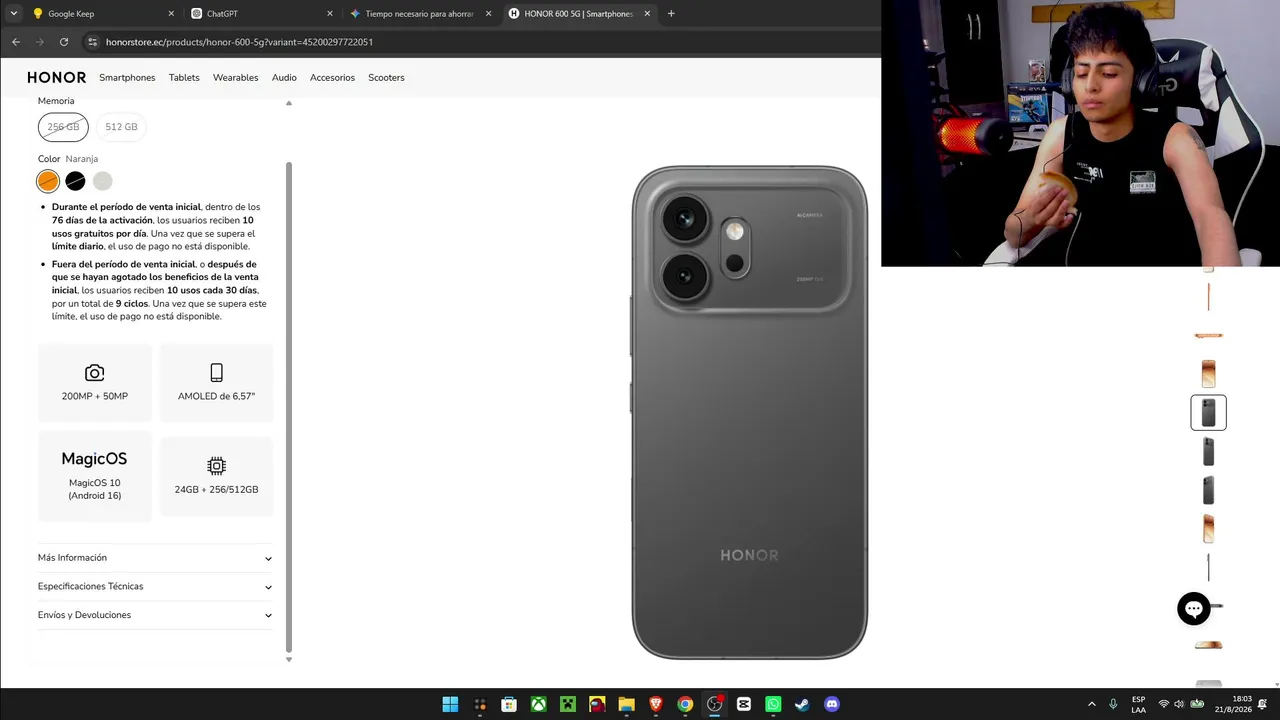Choose the white color swatch
Viewport: 1280px width, 720px height.
(x=102, y=181)
